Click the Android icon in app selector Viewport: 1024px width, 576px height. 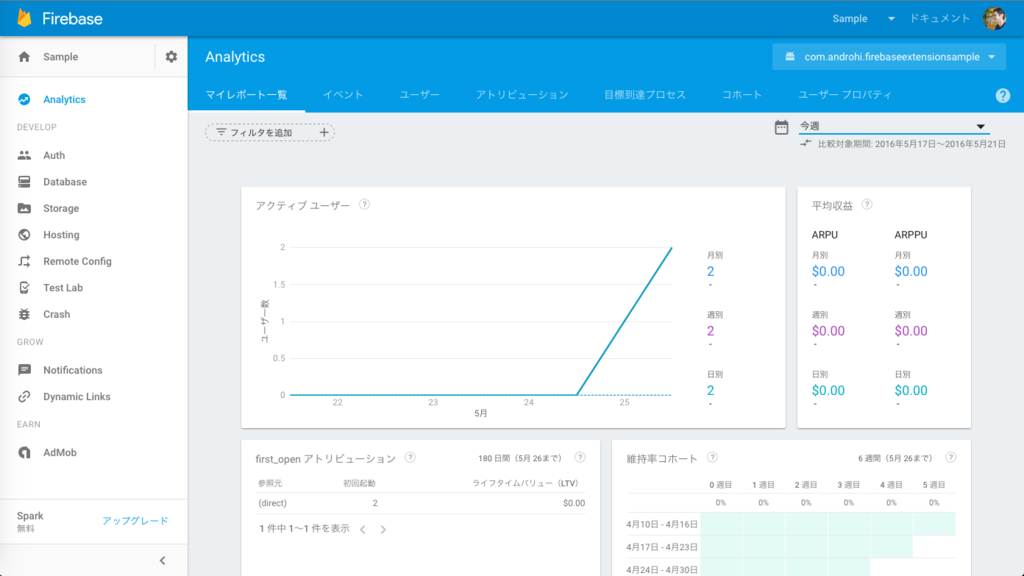(790, 57)
